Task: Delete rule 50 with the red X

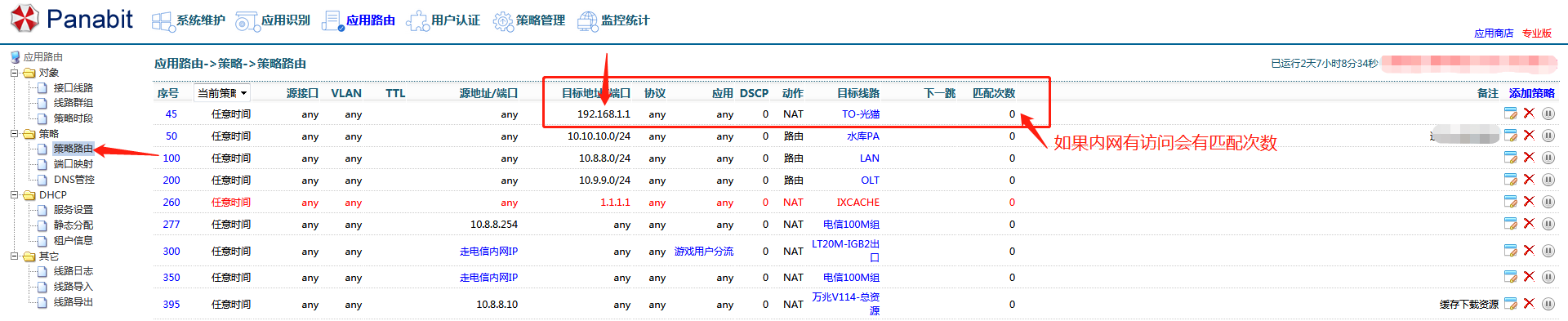Action: pos(1529,136)
